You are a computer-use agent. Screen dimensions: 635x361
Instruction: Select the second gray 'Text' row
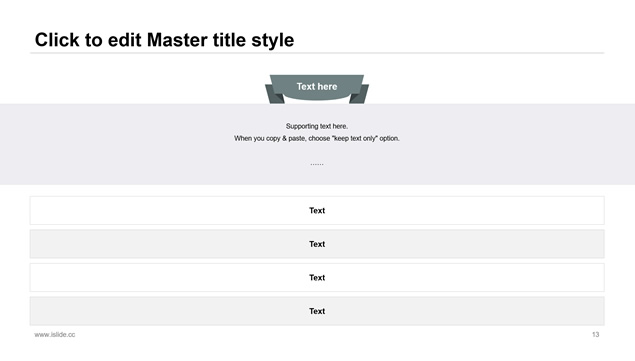click(317, 244)
